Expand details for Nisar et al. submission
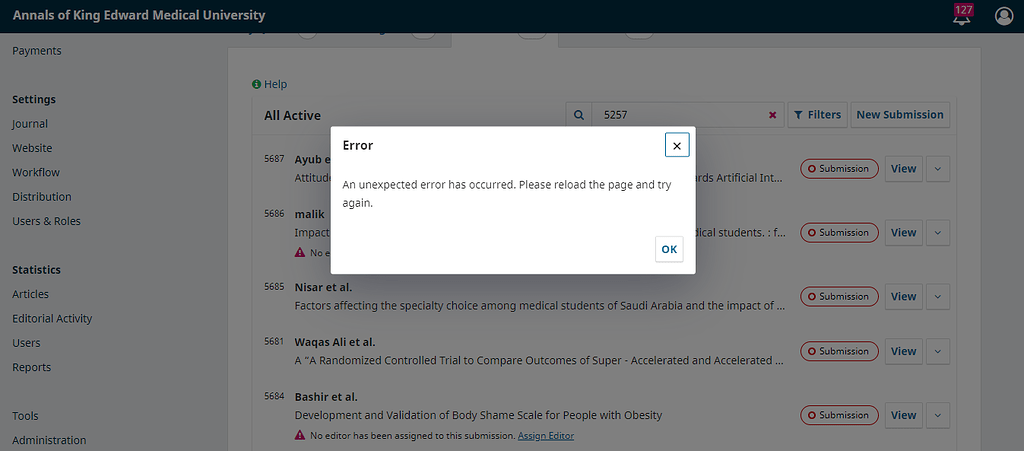1024x451 pixels. point(938,297)
